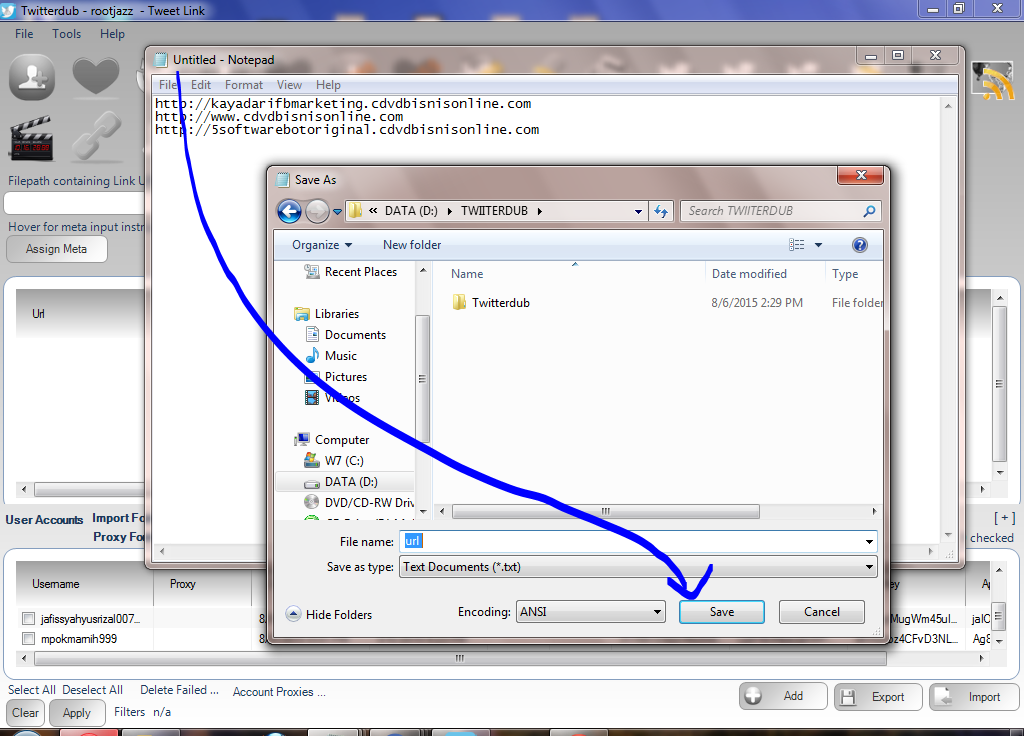Check the jafissyahyusrizal007 account checkbox
The image size is (1024, 736).
tap(28, 618)
